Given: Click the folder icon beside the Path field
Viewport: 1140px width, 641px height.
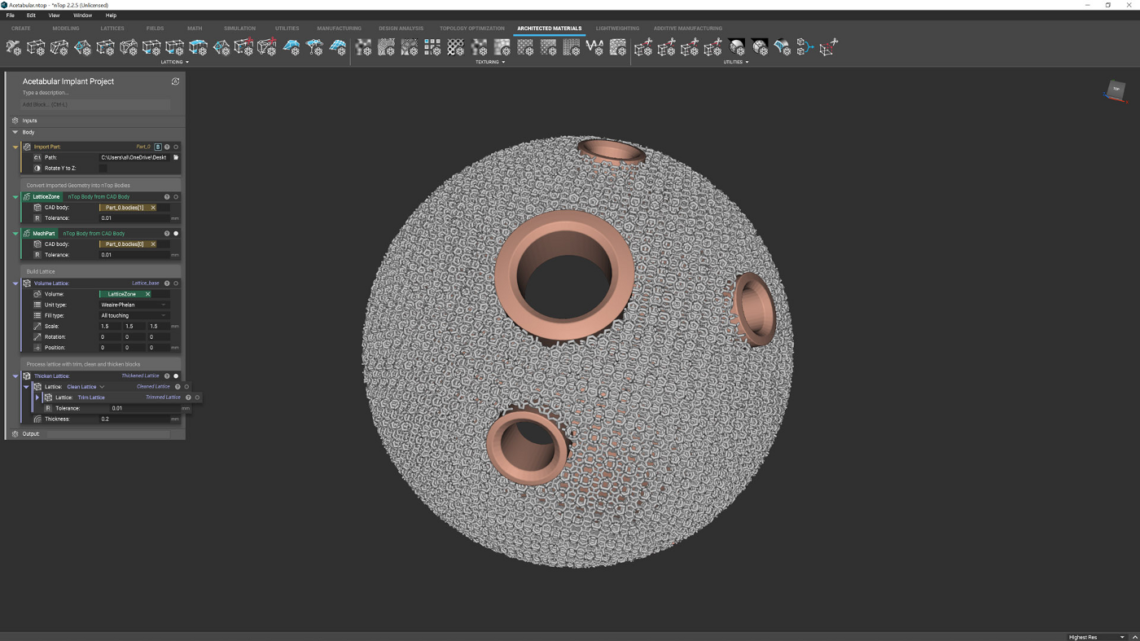Looking at the screenshot, I should tap(174, 157).
